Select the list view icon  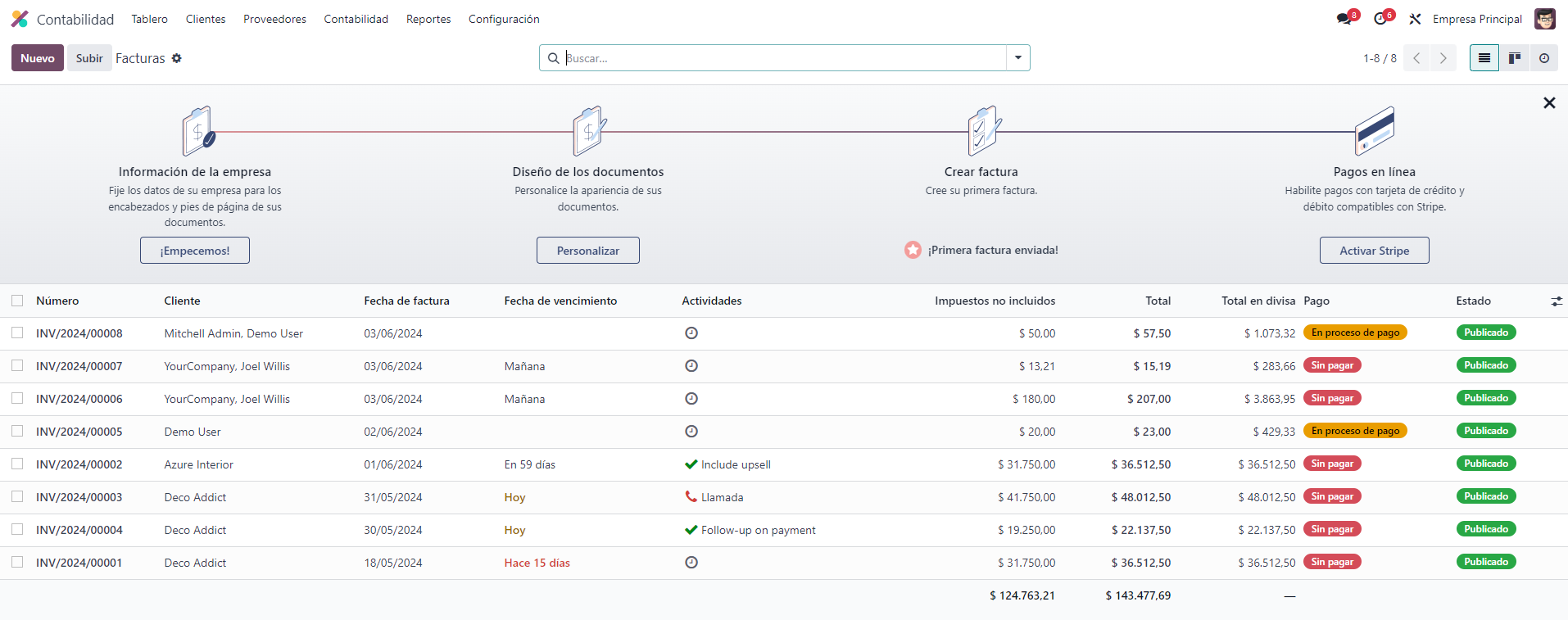click(1484, 58)
